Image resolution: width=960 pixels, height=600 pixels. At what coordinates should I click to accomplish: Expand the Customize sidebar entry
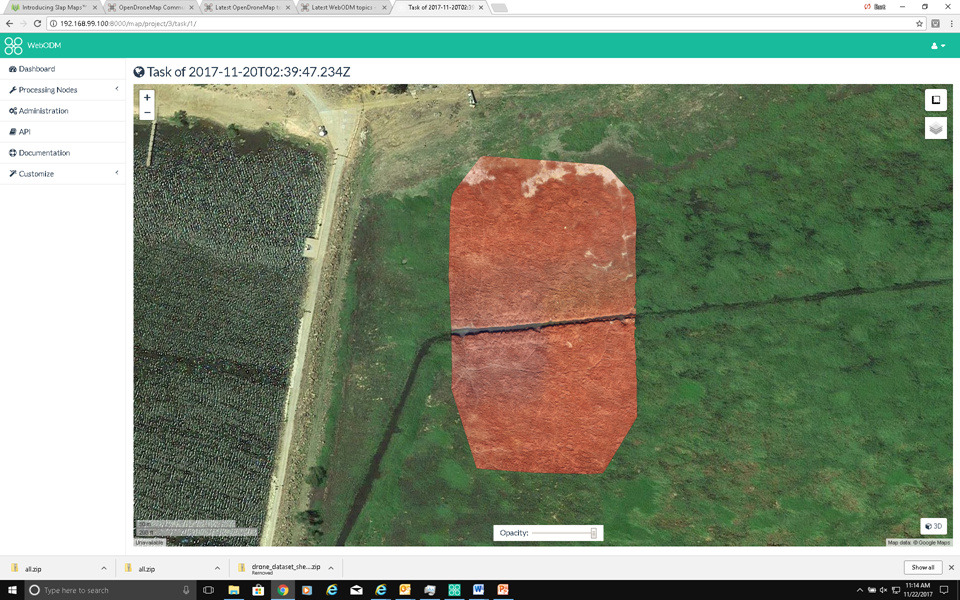37,173
